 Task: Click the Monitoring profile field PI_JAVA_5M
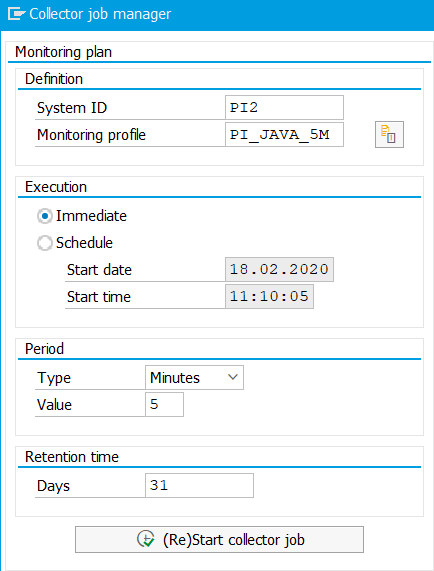click(284, 134)
